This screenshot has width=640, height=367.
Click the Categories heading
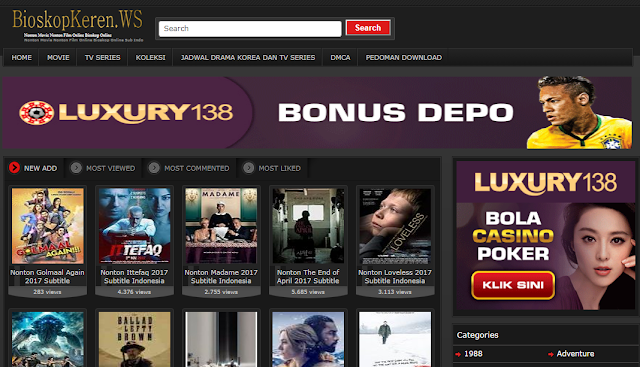pos(478,335)
